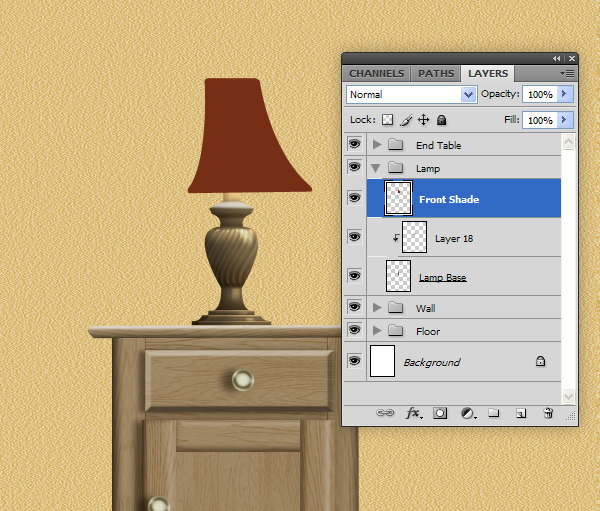Image resolution: width=600 pixels, height=511 pixels.
Task: Click the Layer 18 thumbnail
Action: pos(414,238)
